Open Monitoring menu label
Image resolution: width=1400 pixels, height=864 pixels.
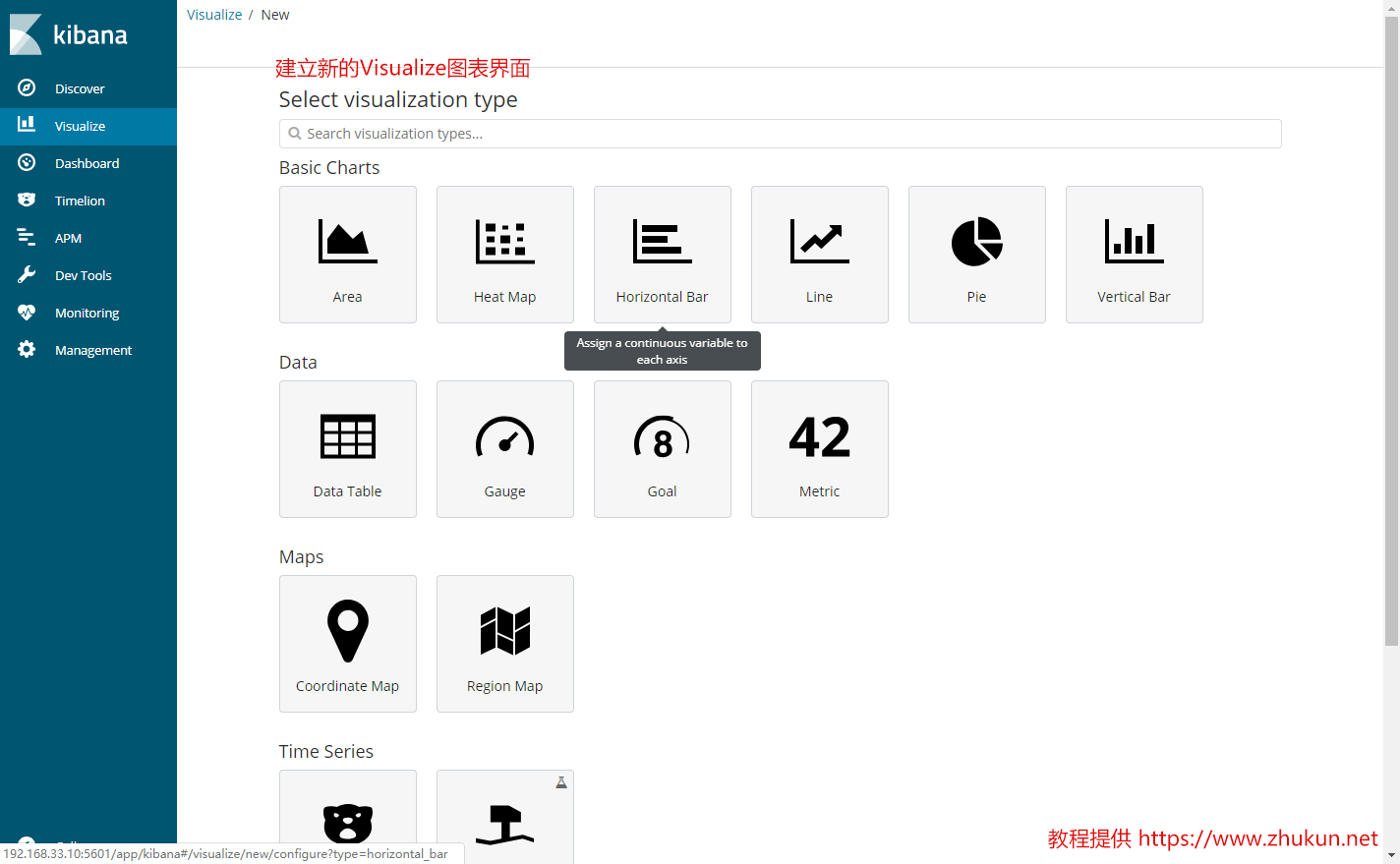87,313
